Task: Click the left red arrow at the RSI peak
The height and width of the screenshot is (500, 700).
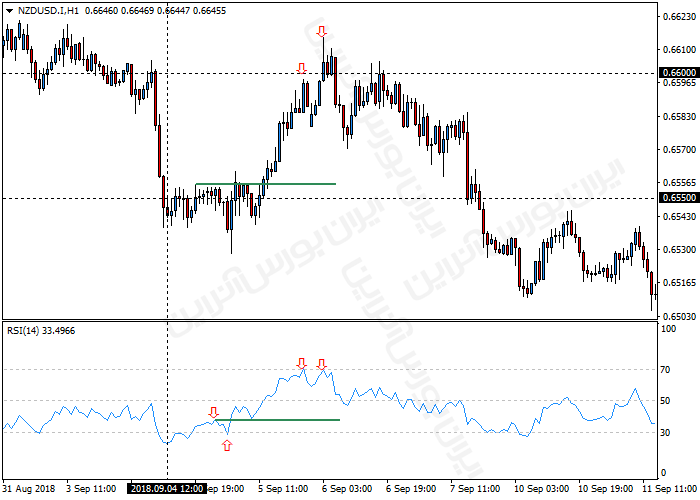Action: coord(301,362)
